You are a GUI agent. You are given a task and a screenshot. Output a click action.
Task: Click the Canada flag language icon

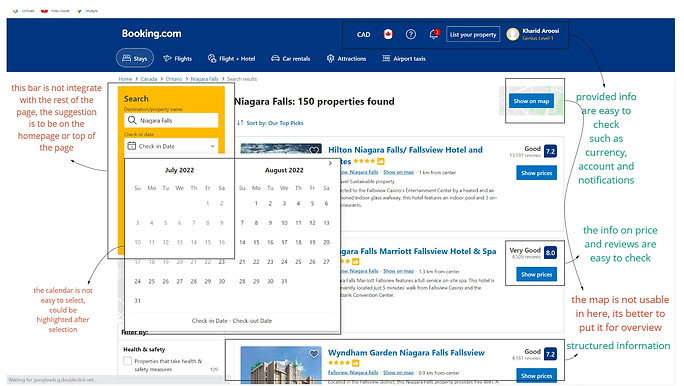point(388,34)
